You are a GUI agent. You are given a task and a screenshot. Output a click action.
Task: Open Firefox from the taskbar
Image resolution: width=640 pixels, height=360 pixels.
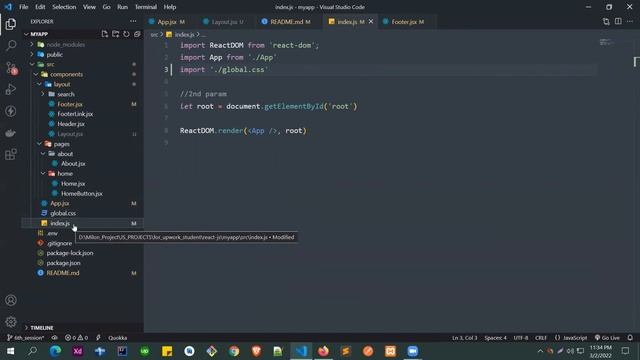(x=323, y=351)
